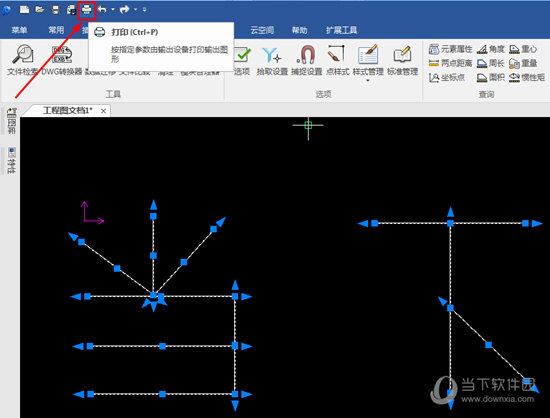Open 捕捉设置 magnet snap settings

[x=307, y=60]
